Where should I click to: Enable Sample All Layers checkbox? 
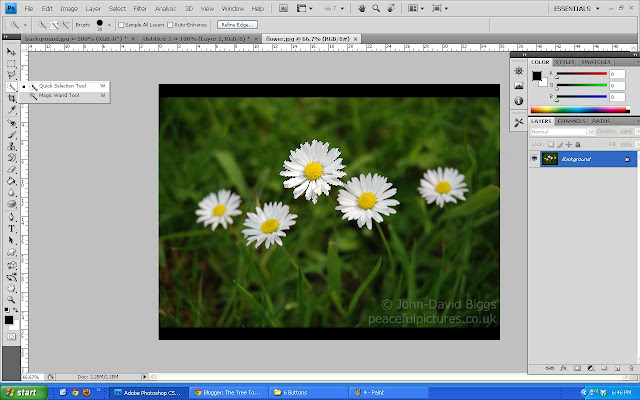pyautogui.click(x=121, y=23)
